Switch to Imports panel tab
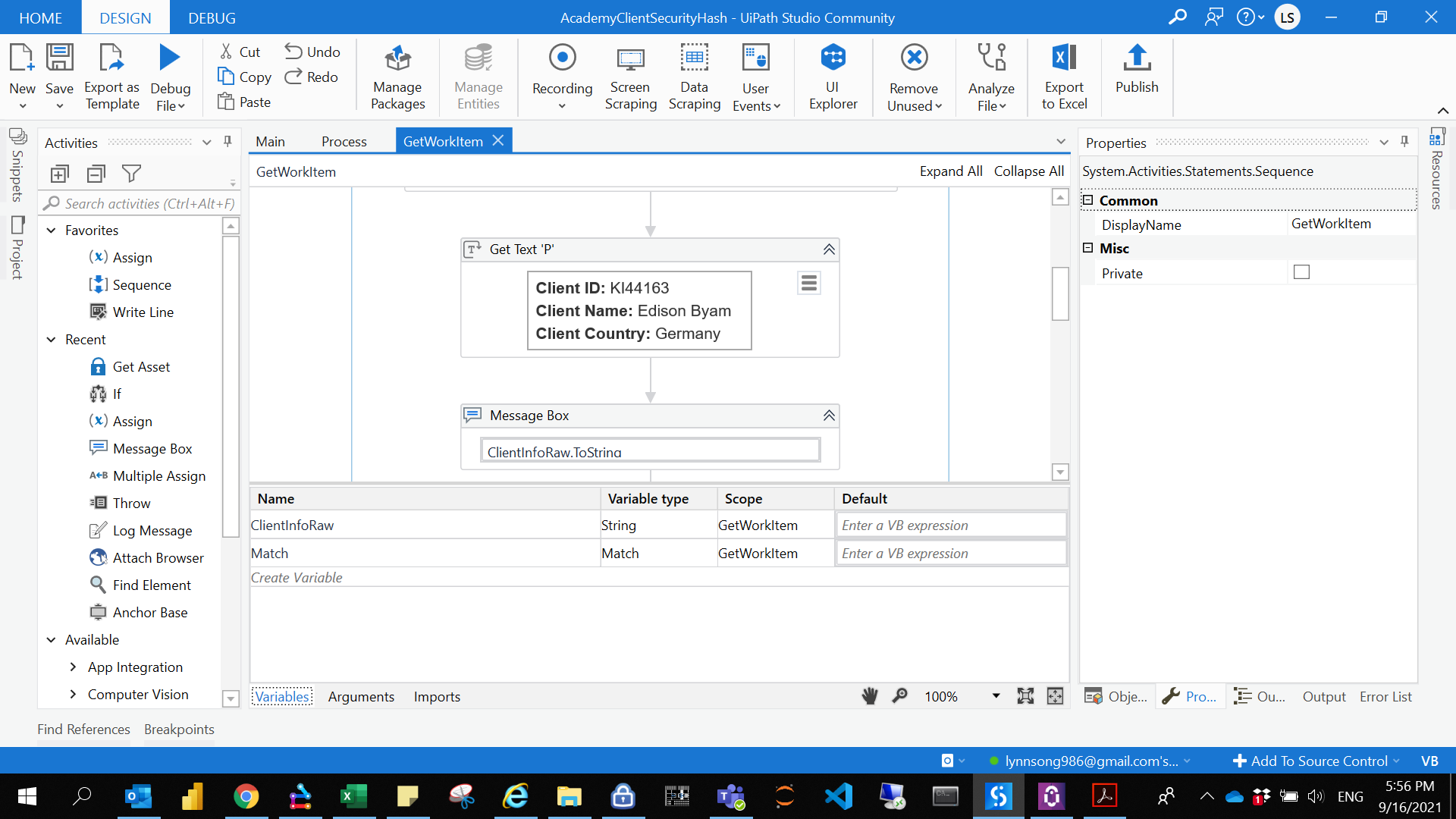The width and height of the screenshot is (1456, 819). (x=437, y=696)
